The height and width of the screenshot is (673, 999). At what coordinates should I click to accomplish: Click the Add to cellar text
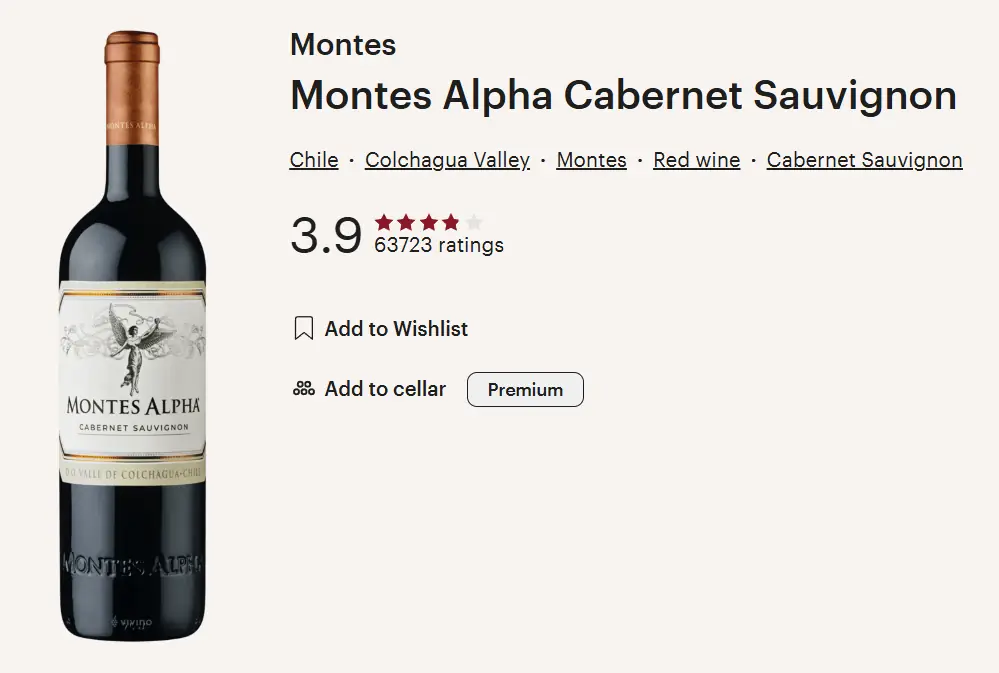385,389
